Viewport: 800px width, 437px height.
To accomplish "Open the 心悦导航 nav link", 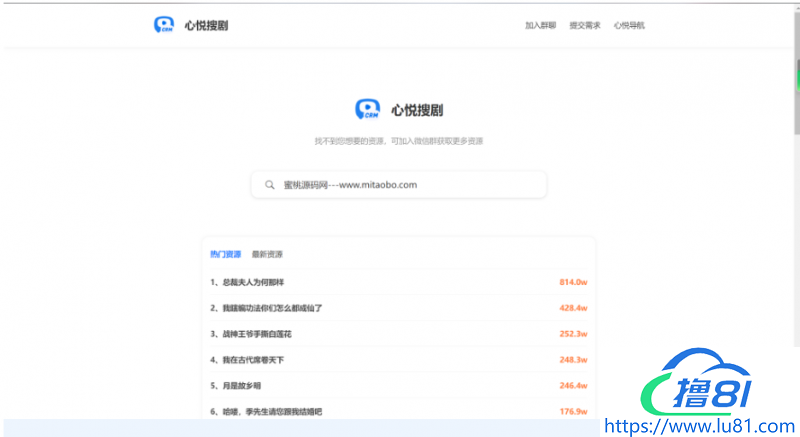I will click(x=629, y=25).
